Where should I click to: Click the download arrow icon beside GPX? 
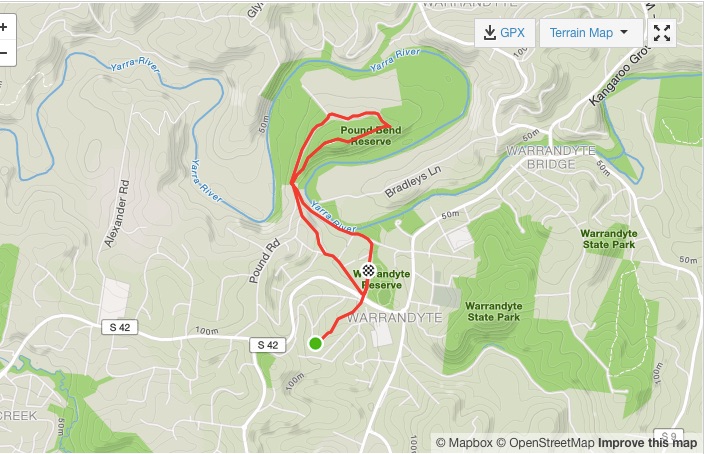pyautogui.click(x=489, y=33)
